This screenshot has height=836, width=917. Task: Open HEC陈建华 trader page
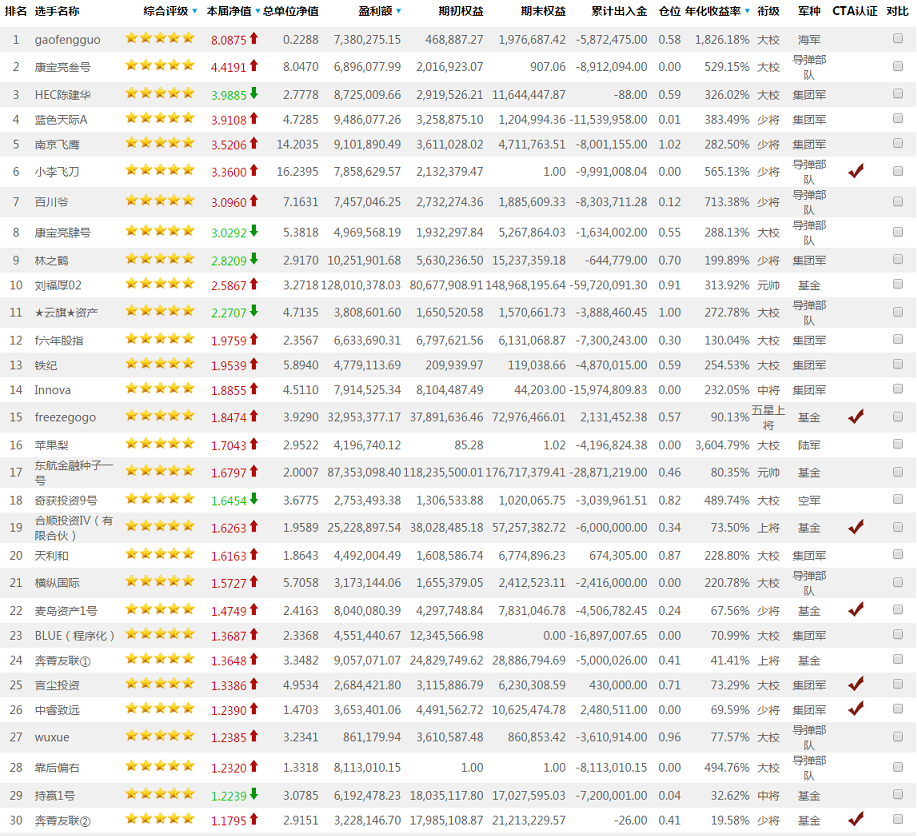(x=63, y=95)
